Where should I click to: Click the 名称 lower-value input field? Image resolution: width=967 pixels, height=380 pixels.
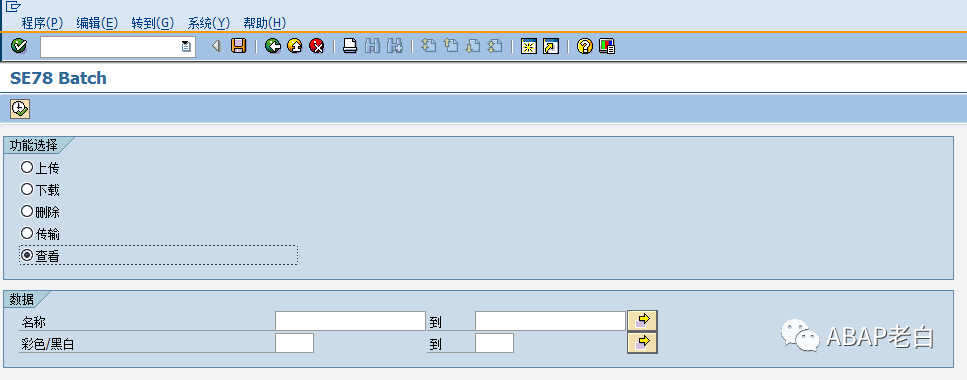350,321
